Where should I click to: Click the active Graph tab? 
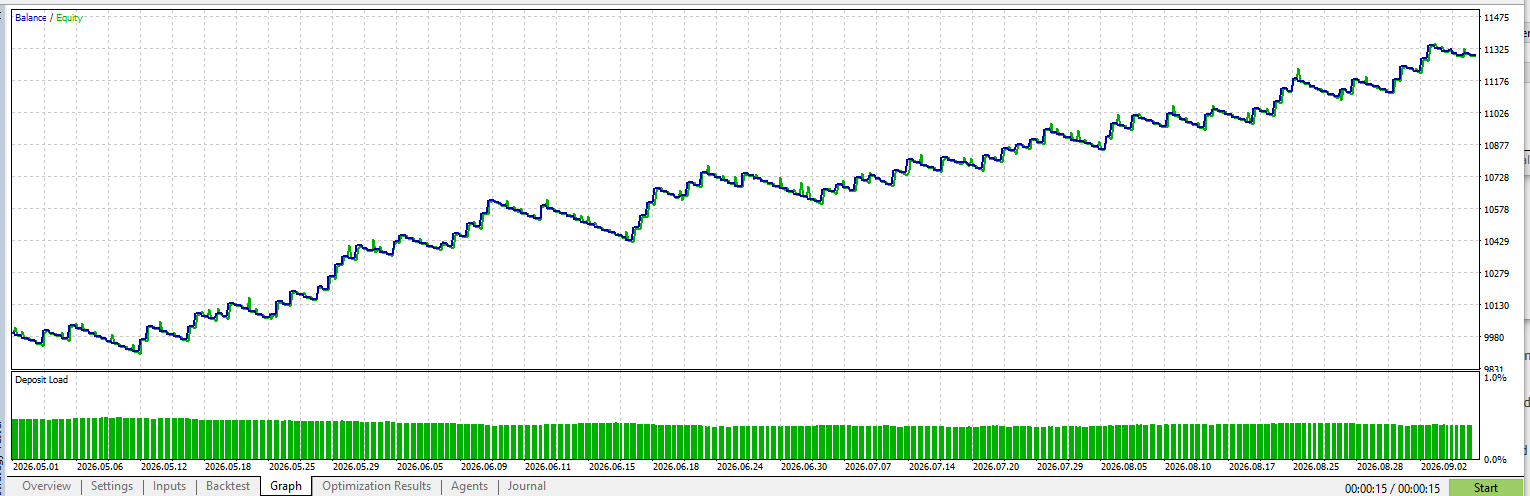pyautogui.click(x=286, y=486)
